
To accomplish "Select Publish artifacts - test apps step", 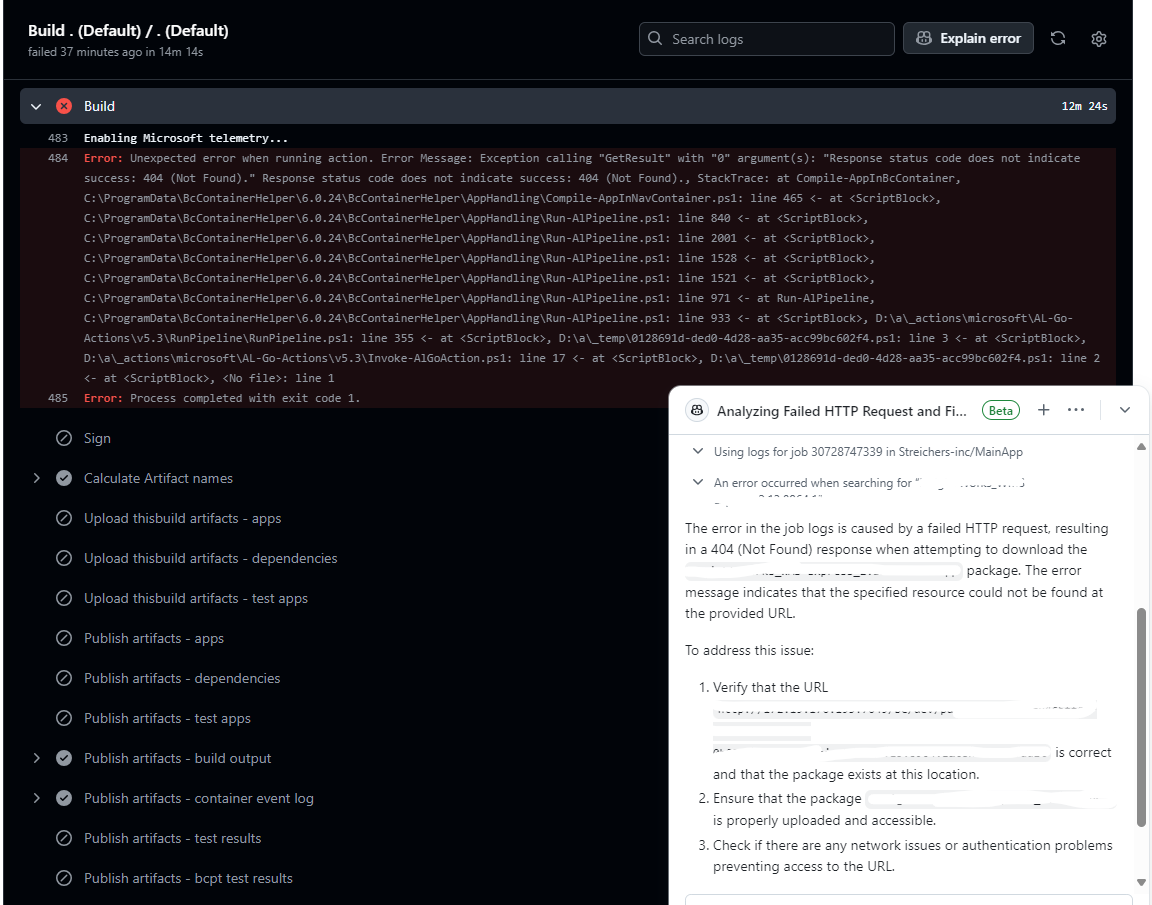I will pyautogui.click(x=167, y=718).
